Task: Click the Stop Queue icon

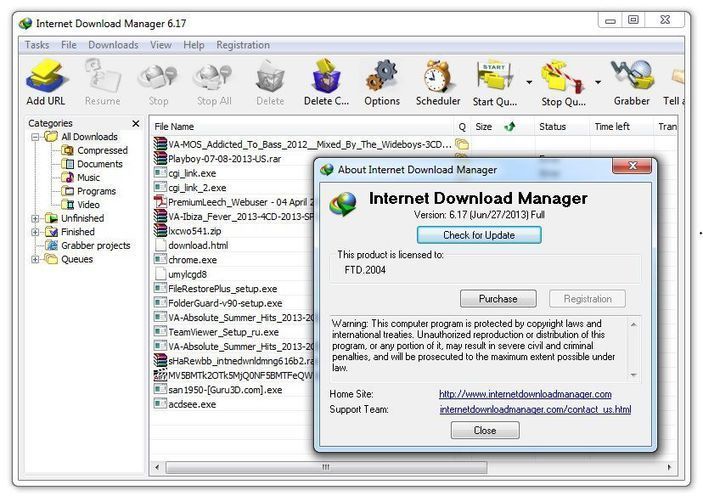Action: 562,76
